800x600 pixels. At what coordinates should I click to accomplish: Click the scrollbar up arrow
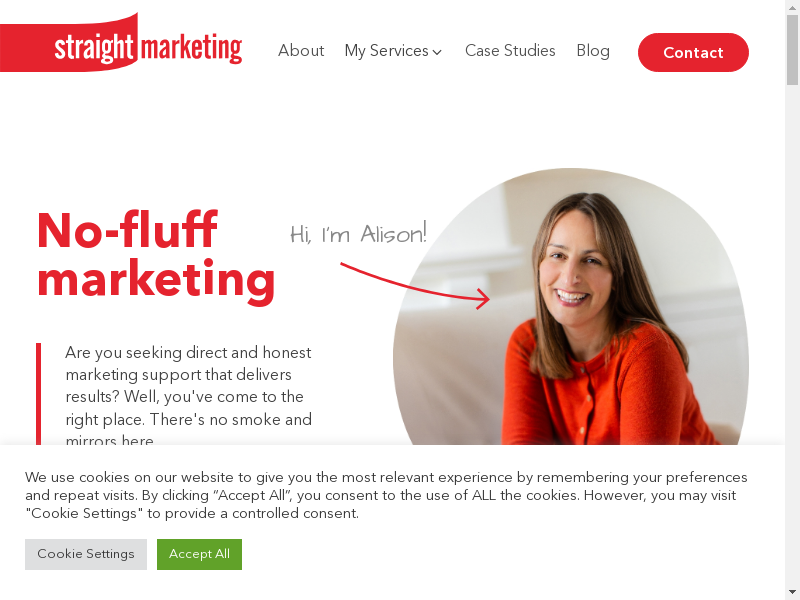792,7
